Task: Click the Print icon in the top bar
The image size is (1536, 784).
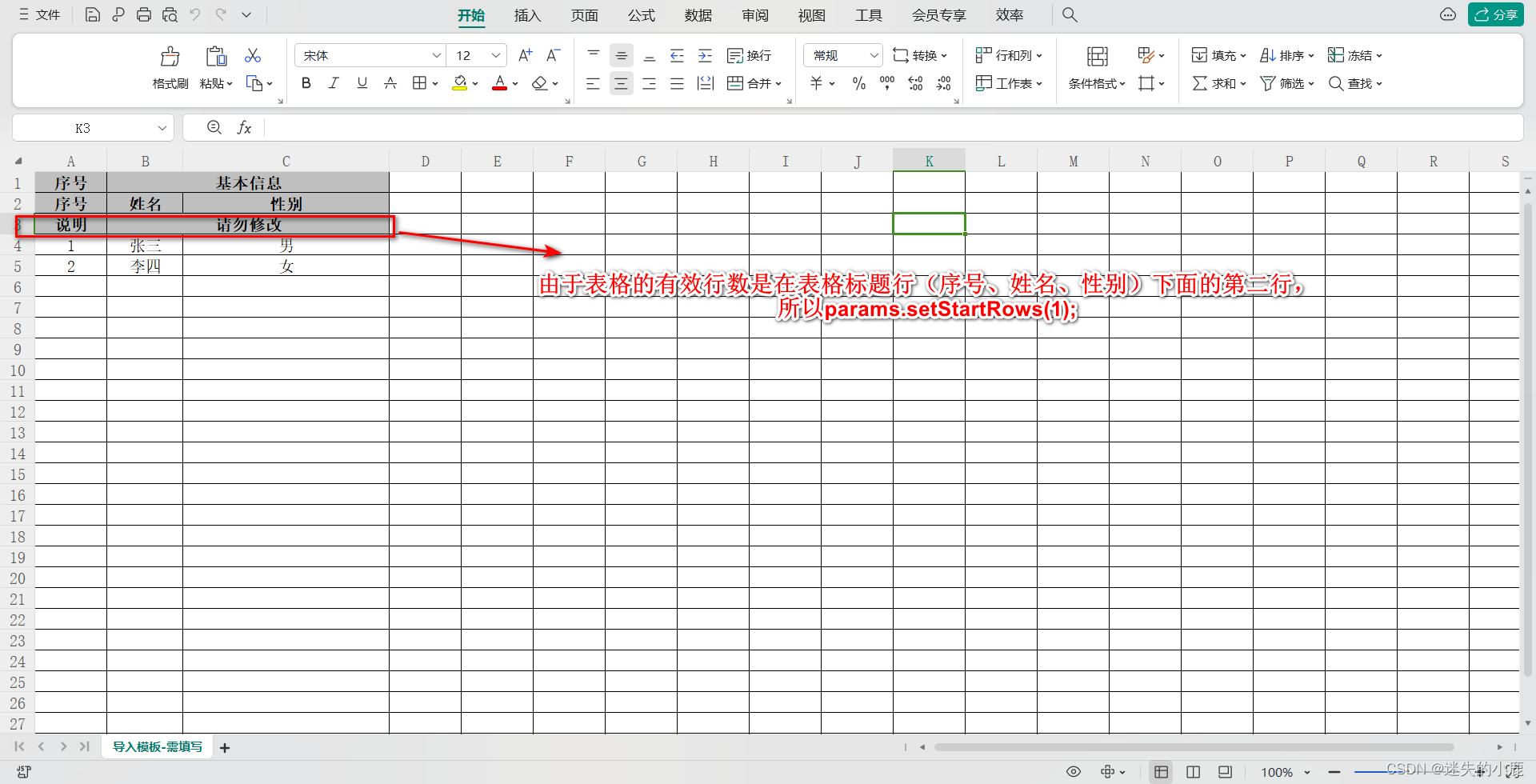Action: click(144, 14)
